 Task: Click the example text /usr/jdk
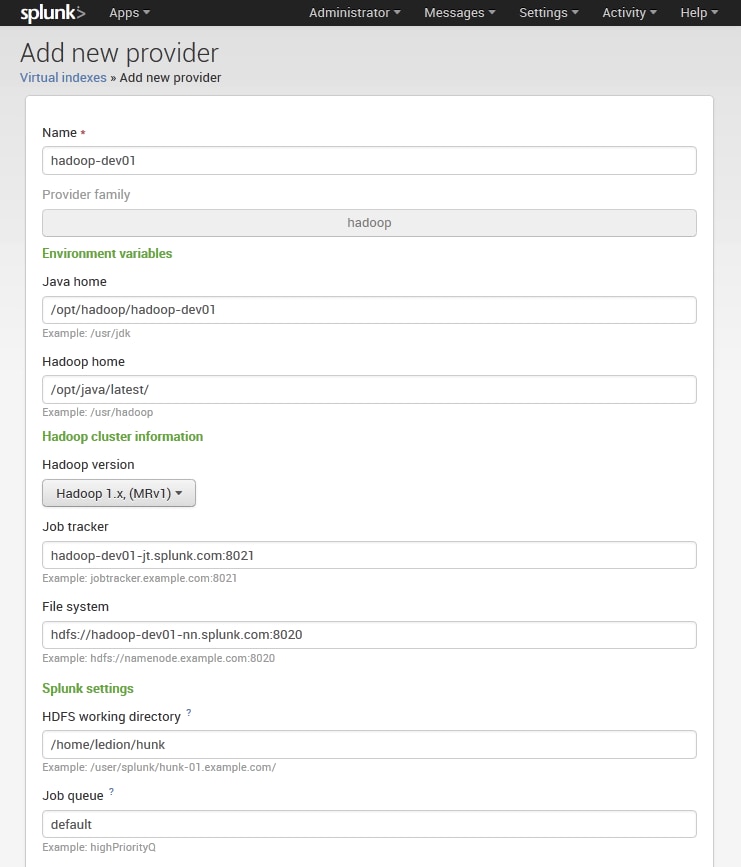point(111,333)
